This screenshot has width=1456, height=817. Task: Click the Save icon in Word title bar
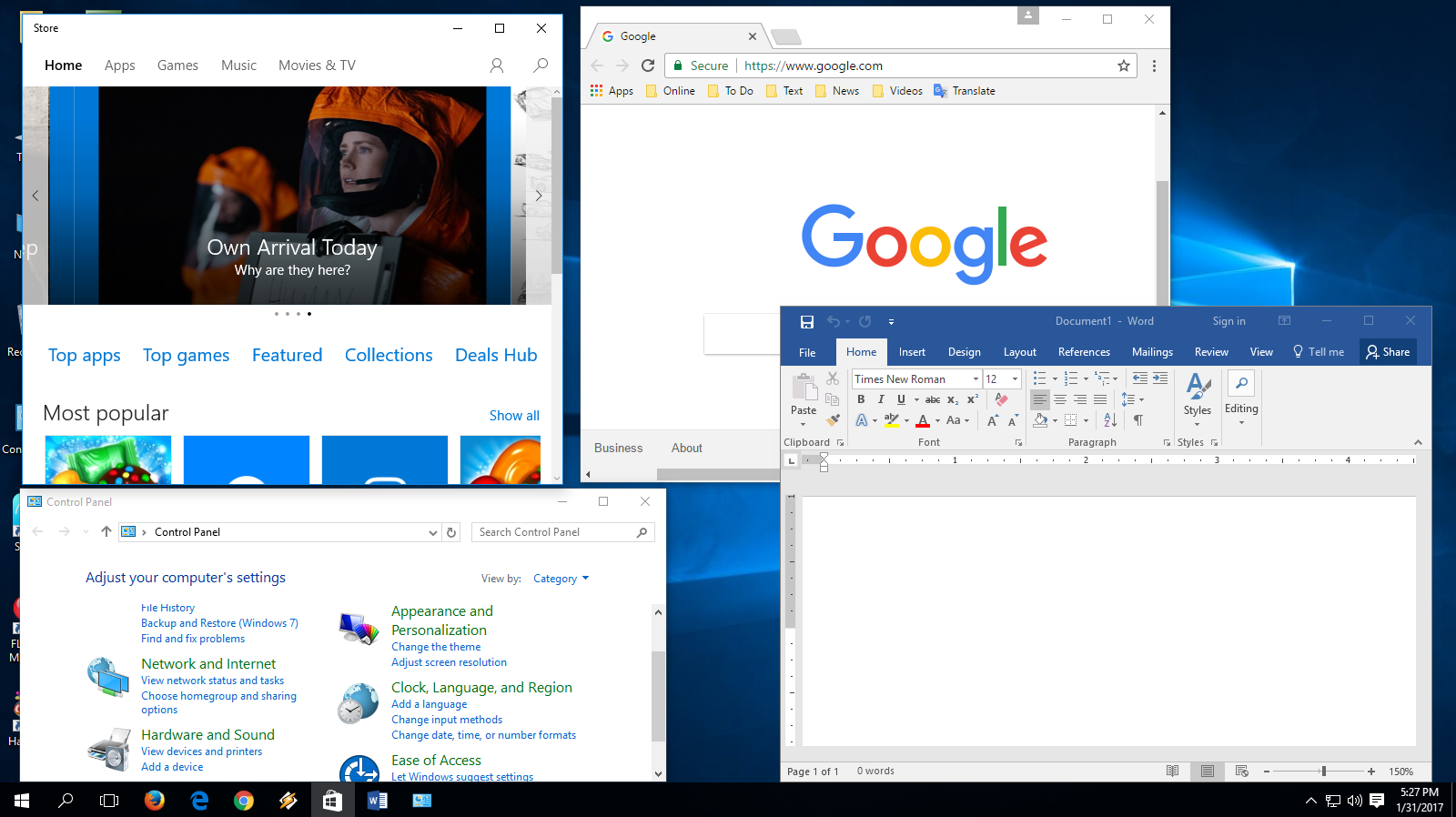click(x=807, y=321)
